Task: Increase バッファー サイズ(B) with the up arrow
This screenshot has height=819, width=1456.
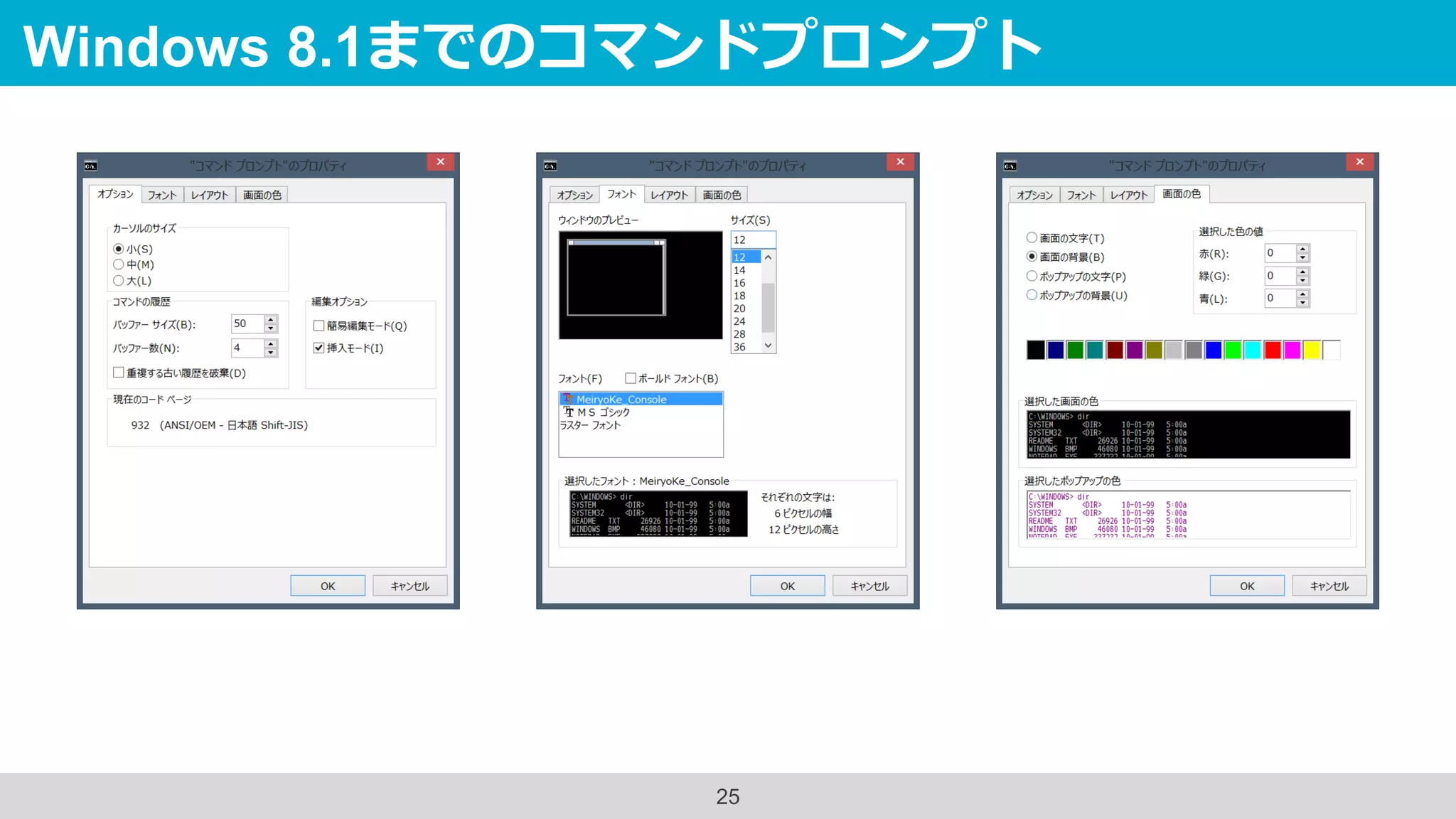Action: 271,319
